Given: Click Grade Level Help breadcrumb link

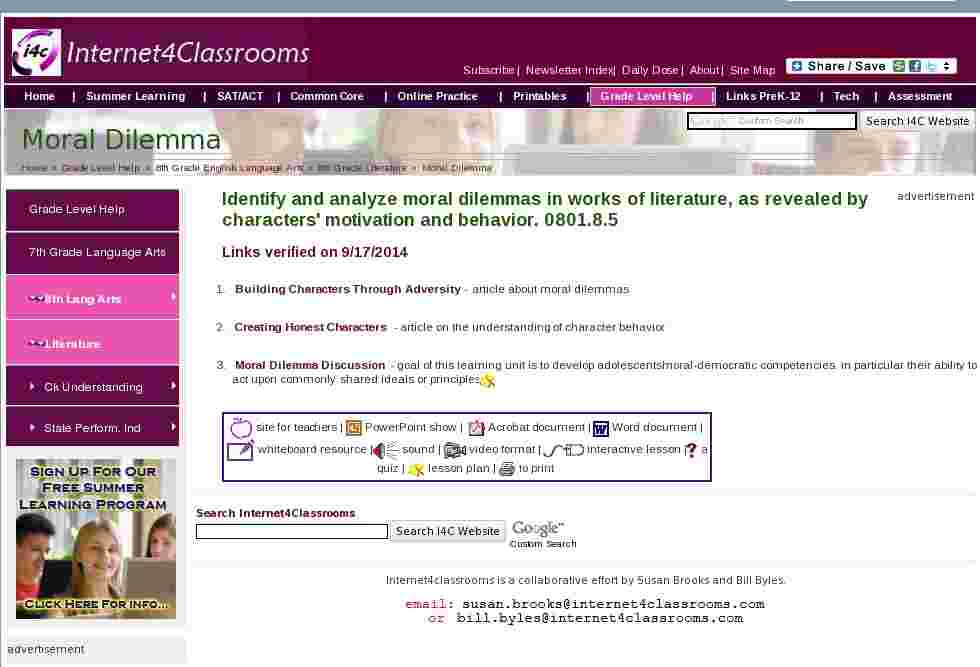Looking at the screenshot, I should point(101,168).
